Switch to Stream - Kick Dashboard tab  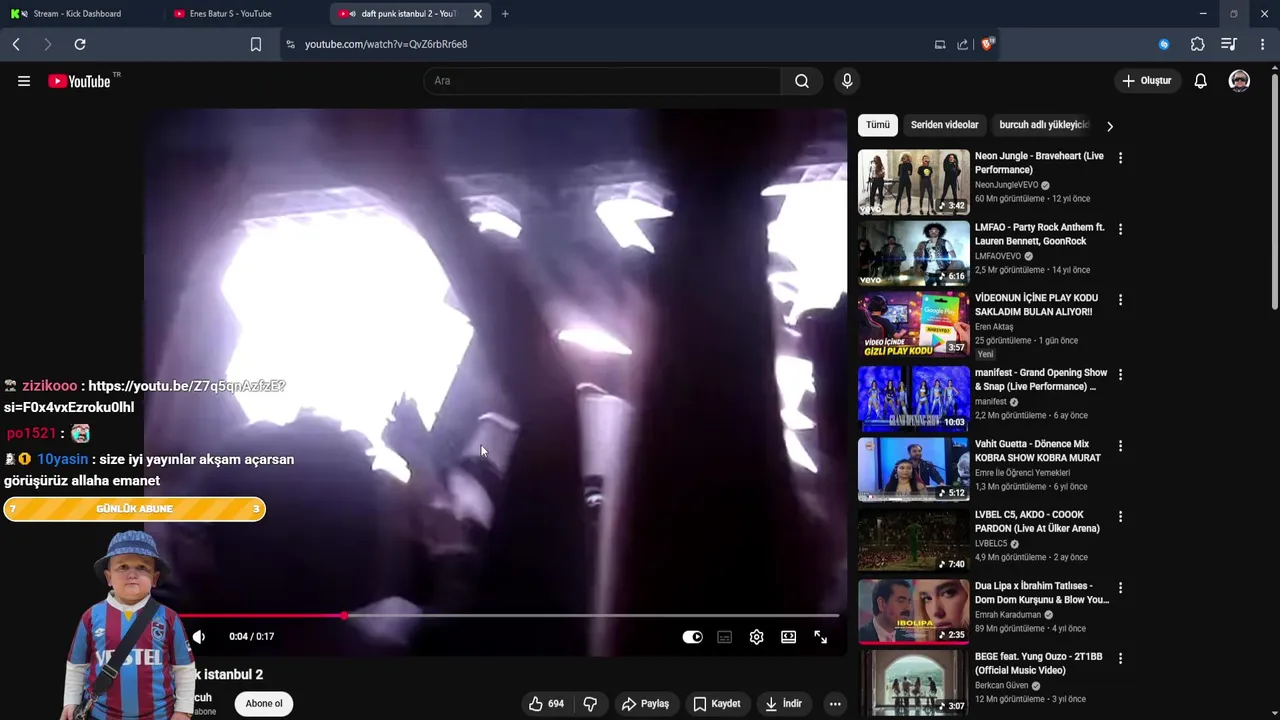tap(80, 14)
